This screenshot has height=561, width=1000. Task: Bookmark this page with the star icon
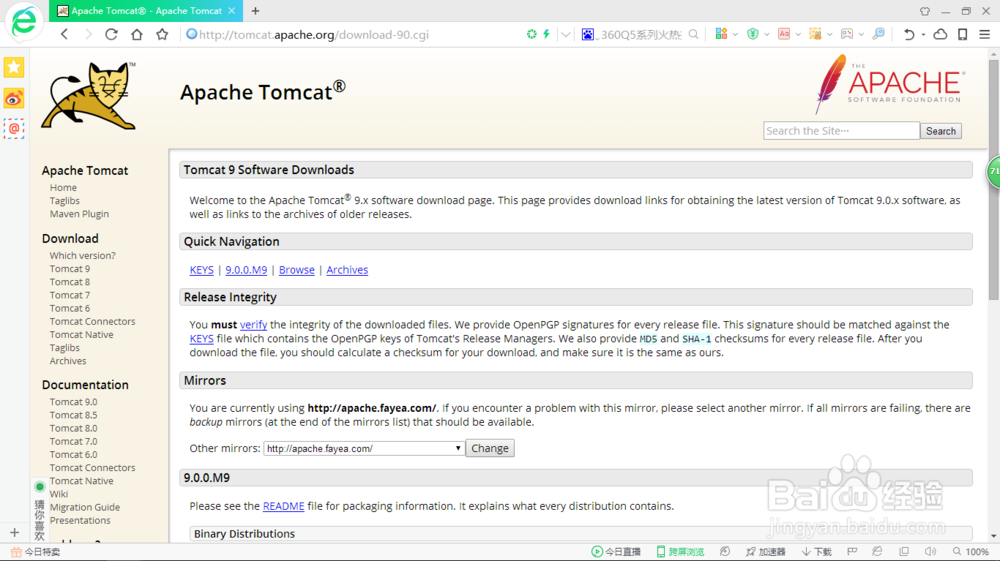click(x=162, y=34)
